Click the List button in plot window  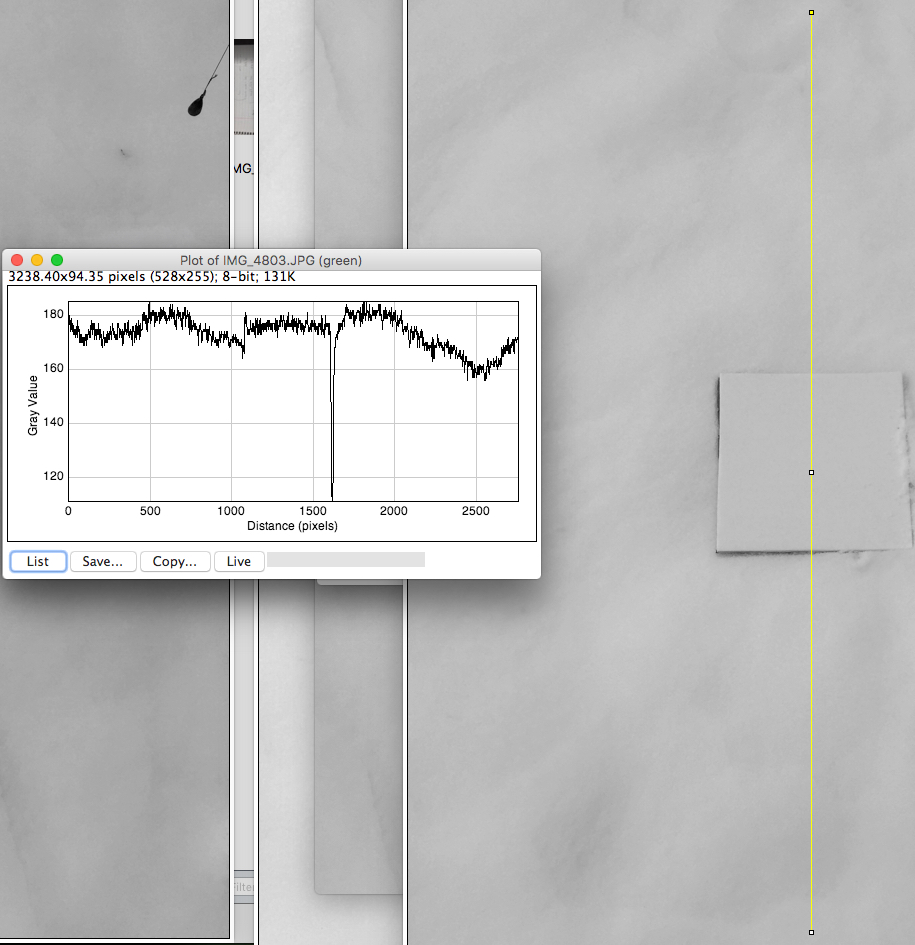point(38,561)
